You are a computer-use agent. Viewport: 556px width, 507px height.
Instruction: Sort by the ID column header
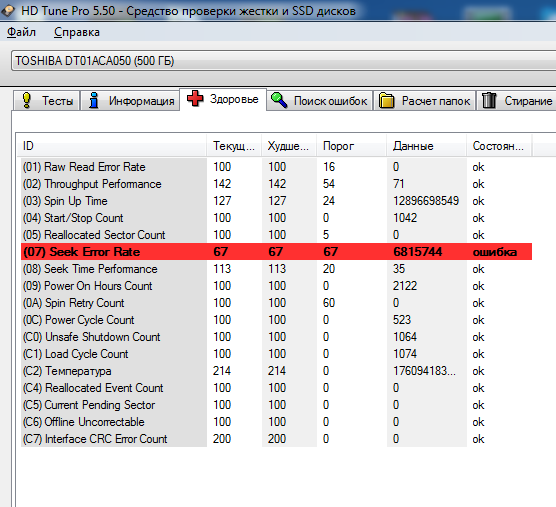111,146
